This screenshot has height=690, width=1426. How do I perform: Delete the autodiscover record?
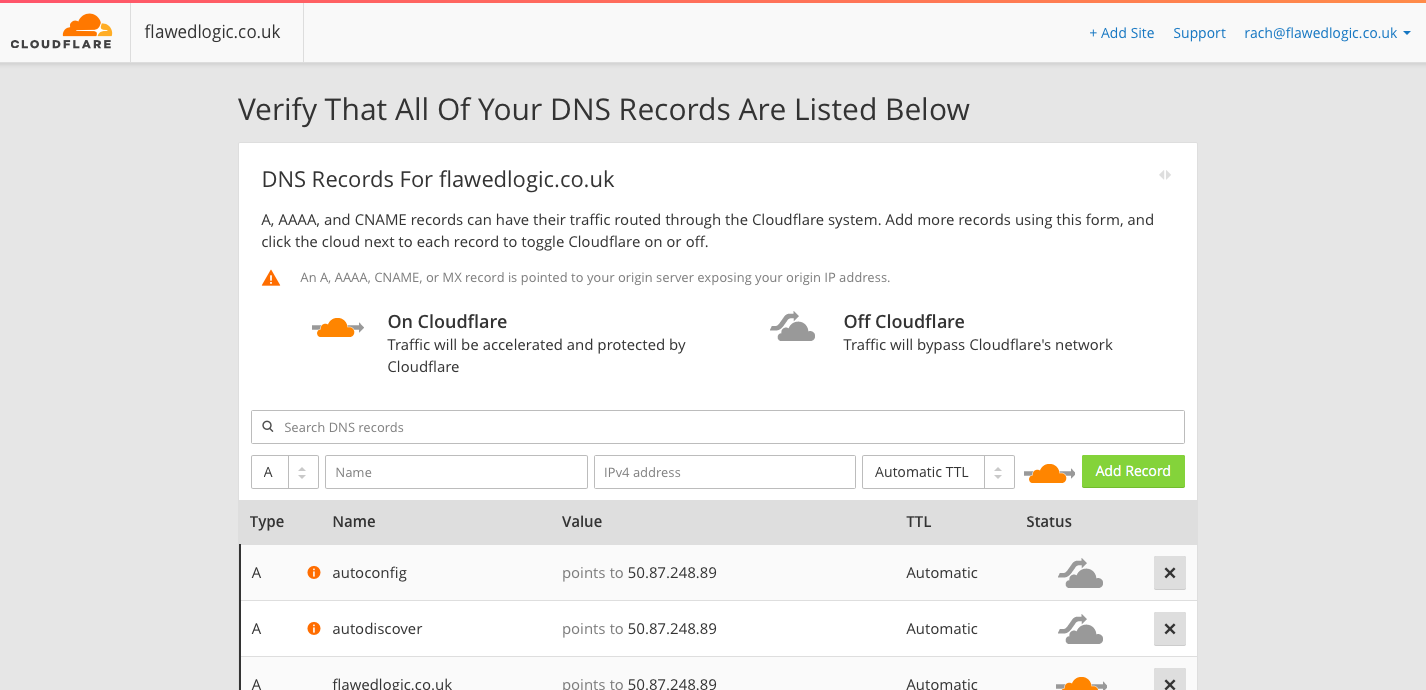(x=1169, y=629)
